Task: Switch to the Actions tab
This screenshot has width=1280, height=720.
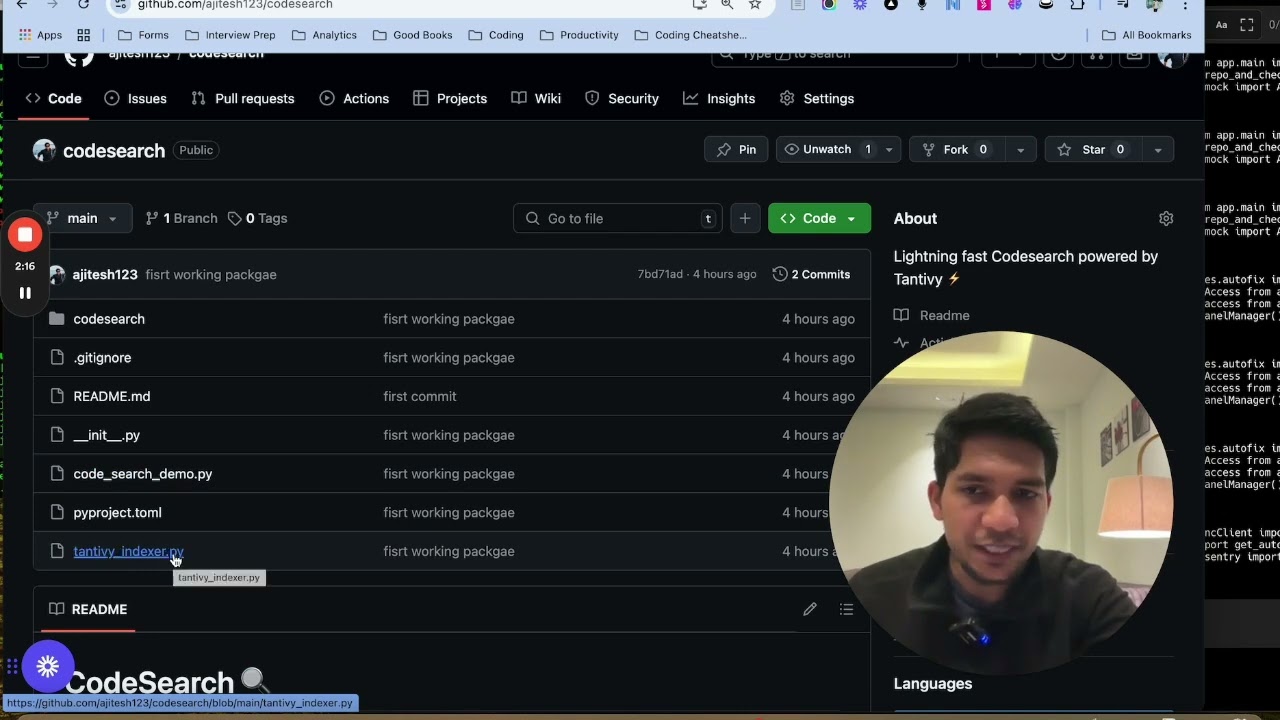Action: tap(354, 98)
